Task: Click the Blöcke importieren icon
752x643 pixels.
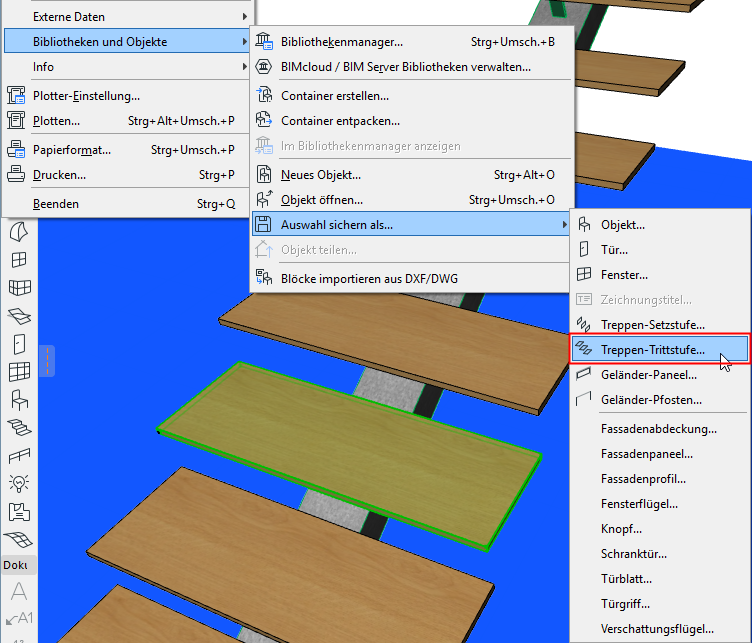Action: coord(264,278)
